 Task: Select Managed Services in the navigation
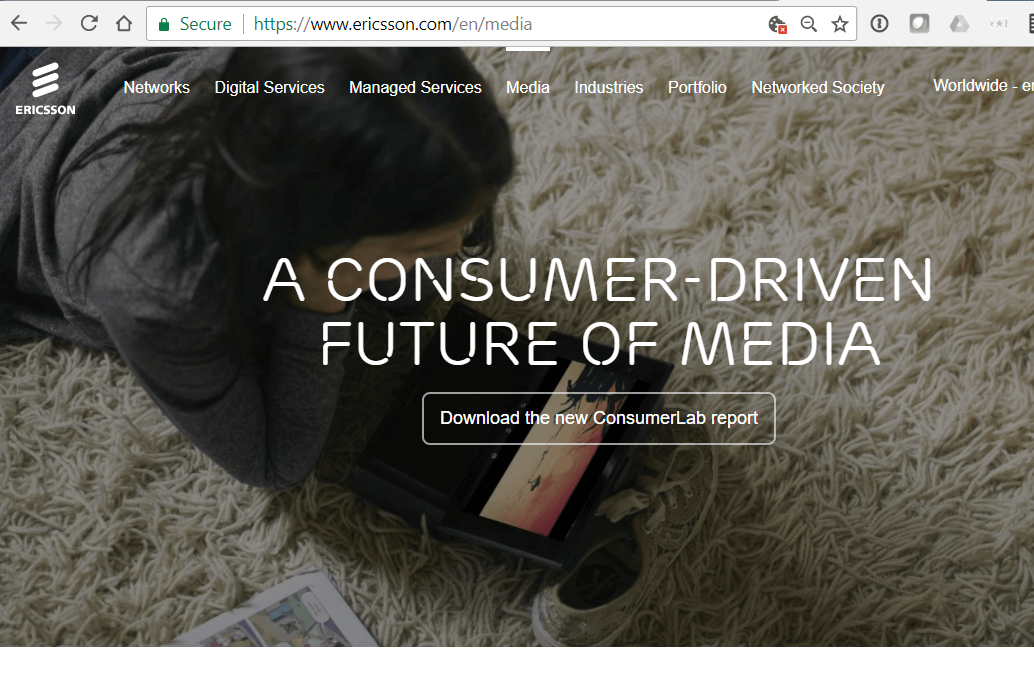(x=415, y=88)
